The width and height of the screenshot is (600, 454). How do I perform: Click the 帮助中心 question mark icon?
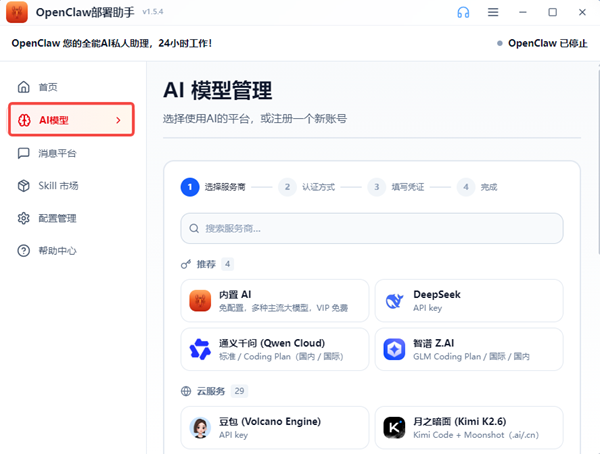(24, 251)
